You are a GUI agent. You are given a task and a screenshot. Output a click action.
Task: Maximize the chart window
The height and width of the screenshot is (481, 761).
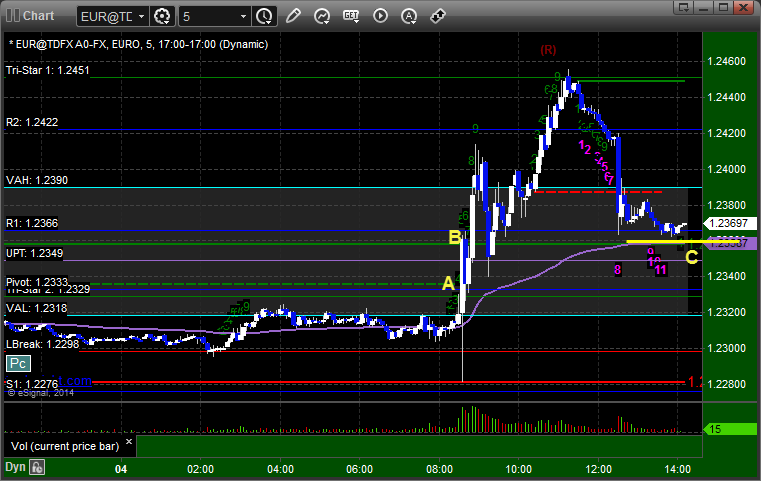(x=724, y=7)
